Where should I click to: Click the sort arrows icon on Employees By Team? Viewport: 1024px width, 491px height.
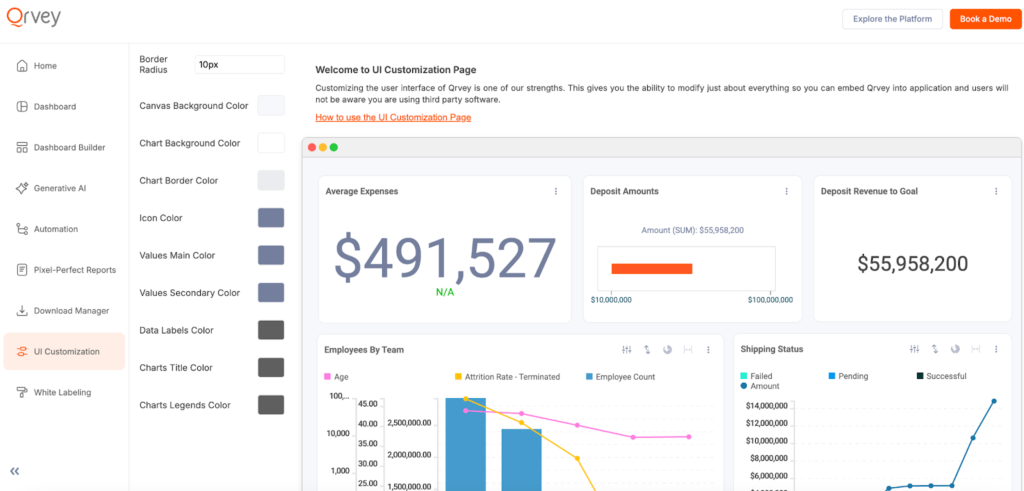(647, 350)
